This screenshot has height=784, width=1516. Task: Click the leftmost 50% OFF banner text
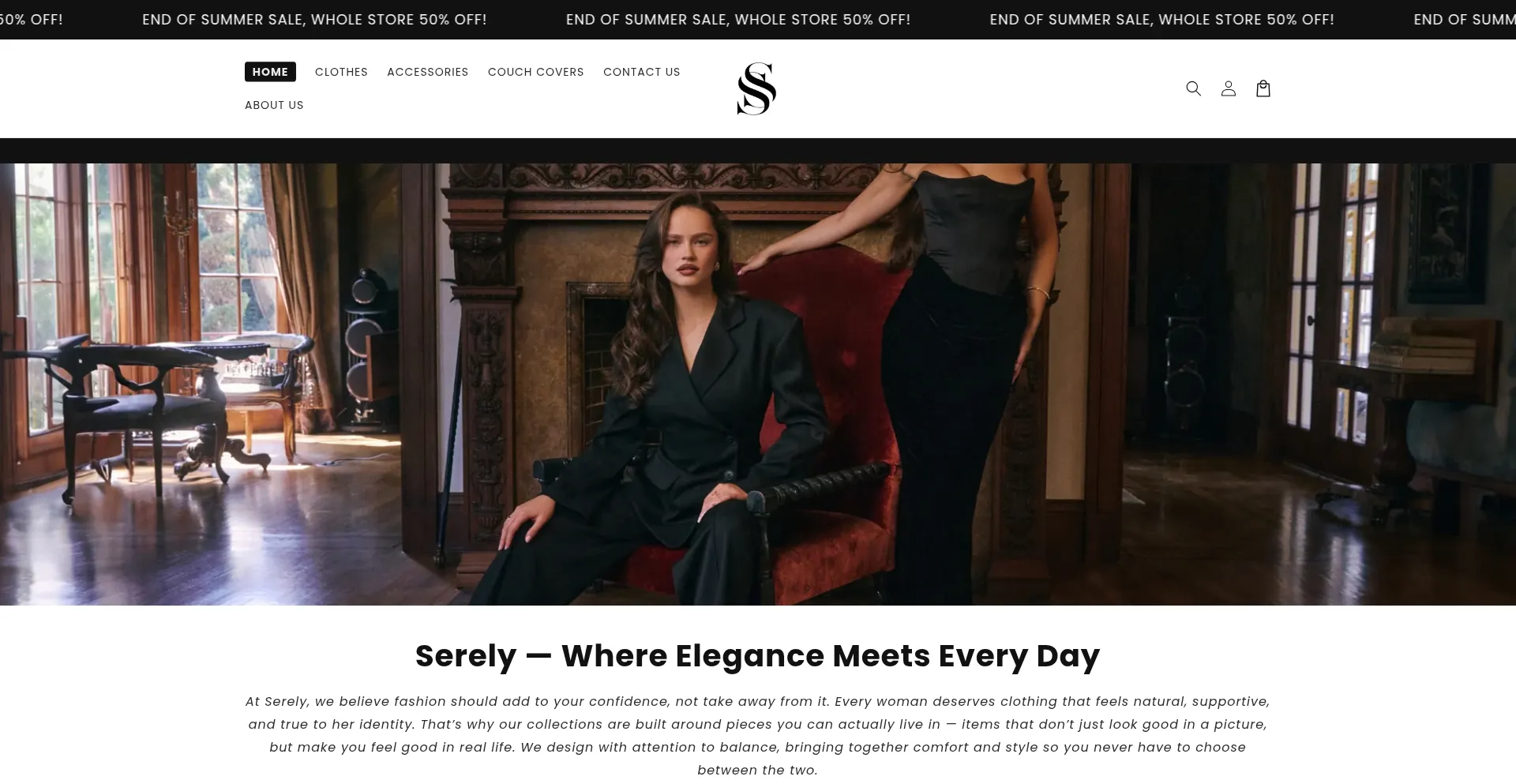click(31, 20)
